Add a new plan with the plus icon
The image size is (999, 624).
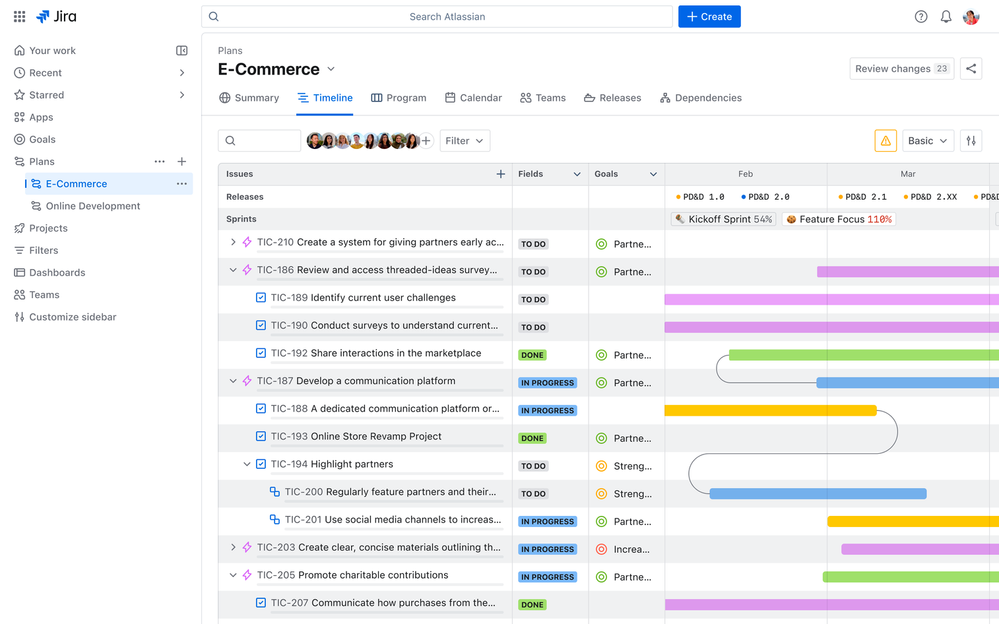tap(181, 161)
